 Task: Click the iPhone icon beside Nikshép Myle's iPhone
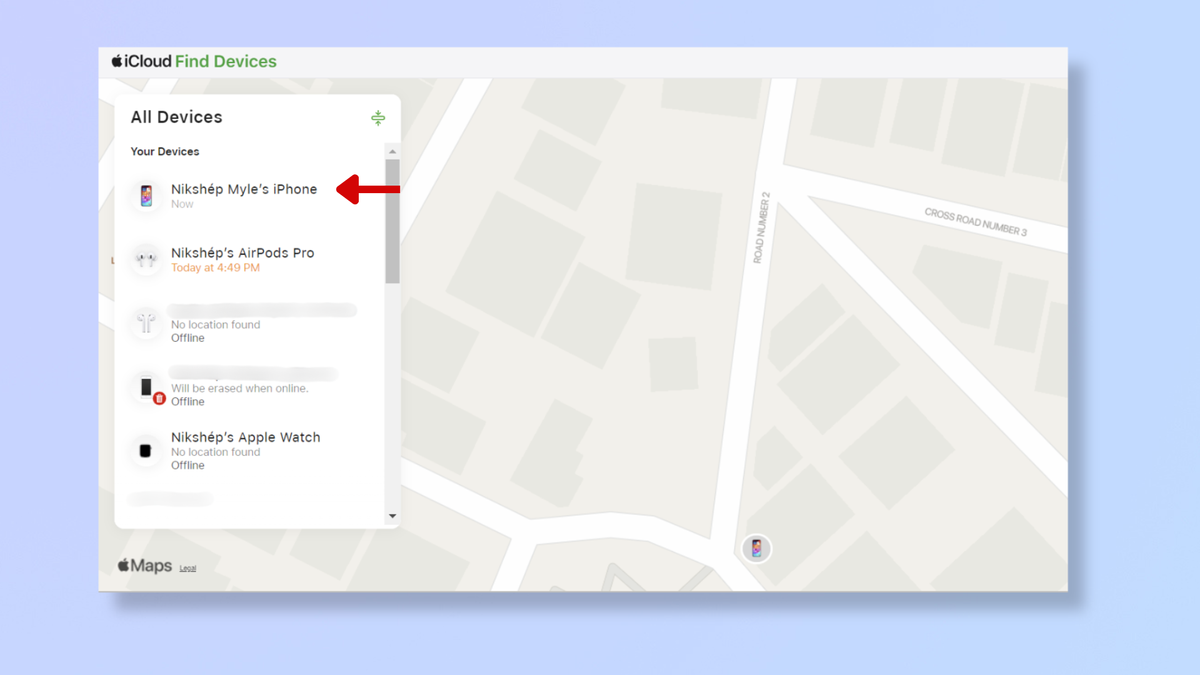pos(146,195)
